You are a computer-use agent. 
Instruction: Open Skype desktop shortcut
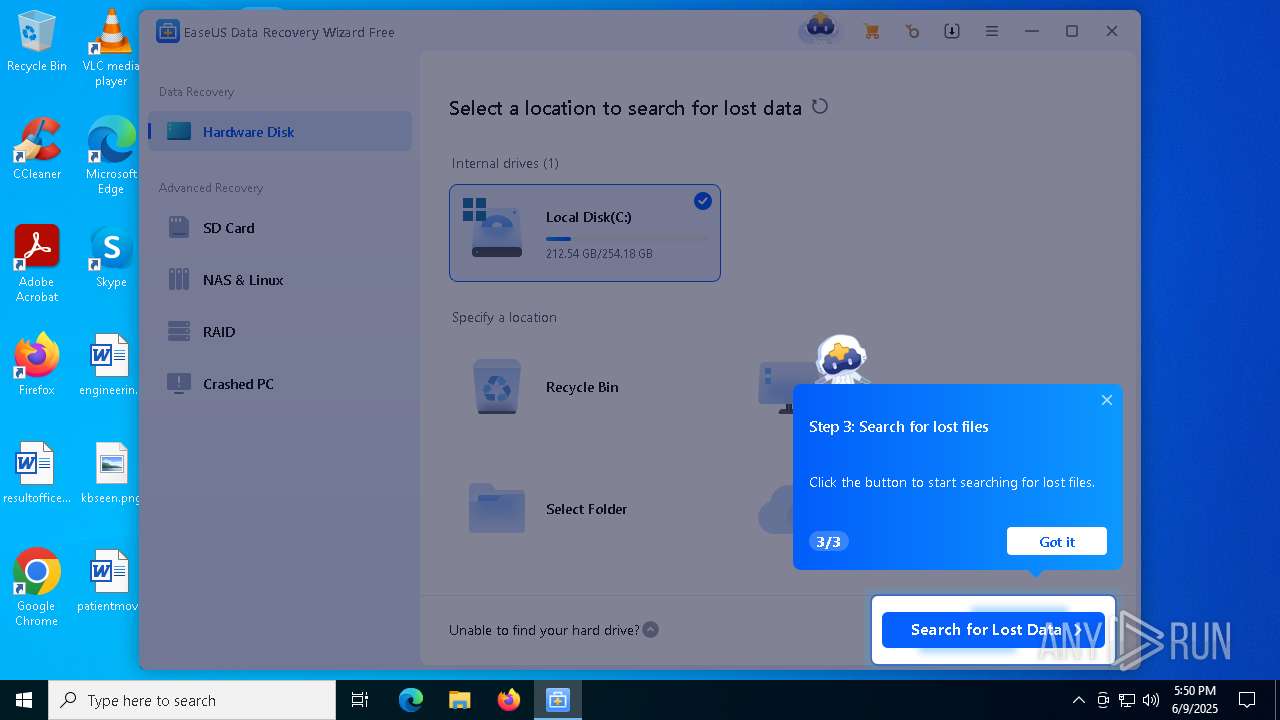111,257
